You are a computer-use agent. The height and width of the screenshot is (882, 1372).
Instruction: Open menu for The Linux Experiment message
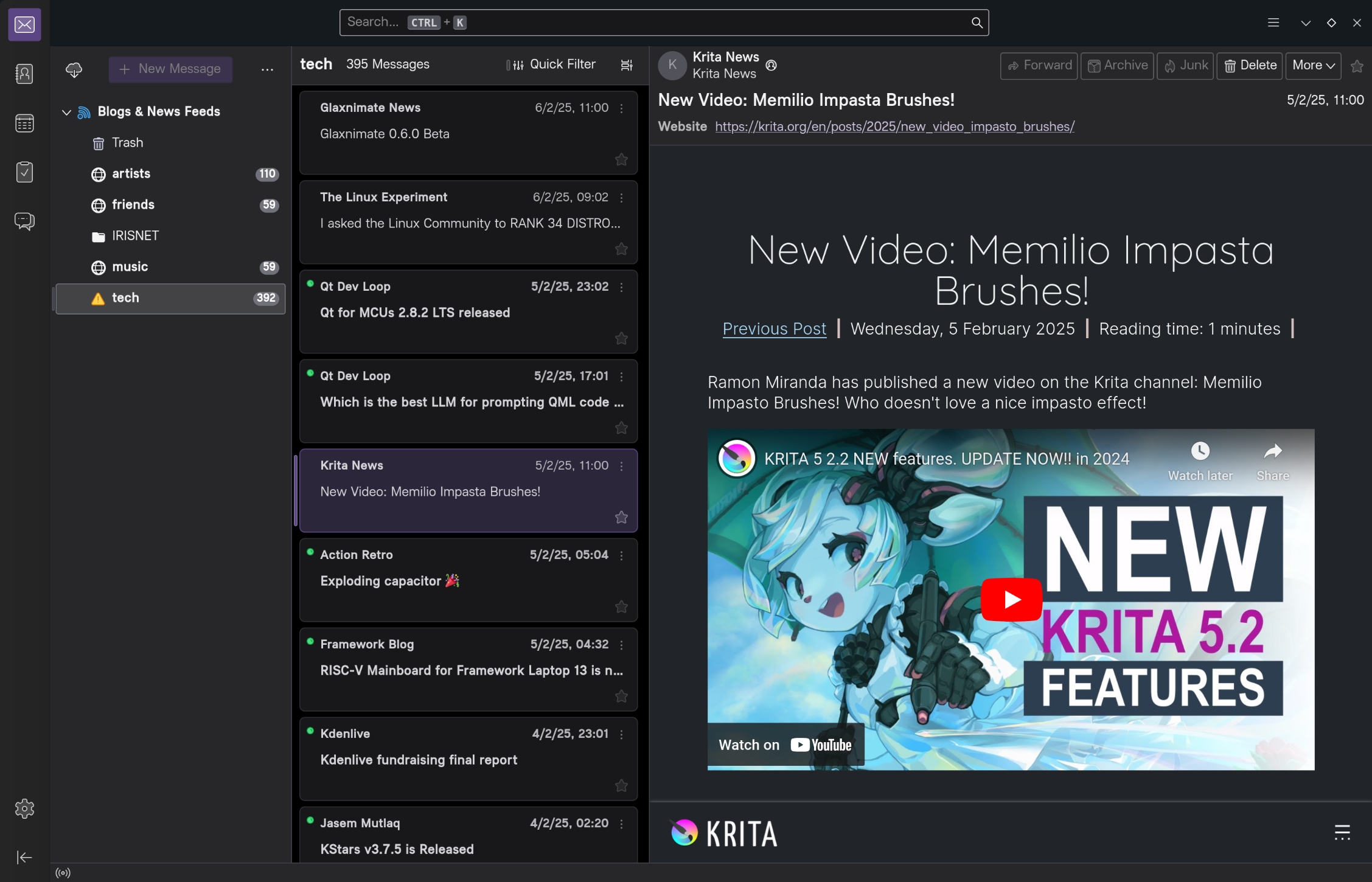pos(621,198)
